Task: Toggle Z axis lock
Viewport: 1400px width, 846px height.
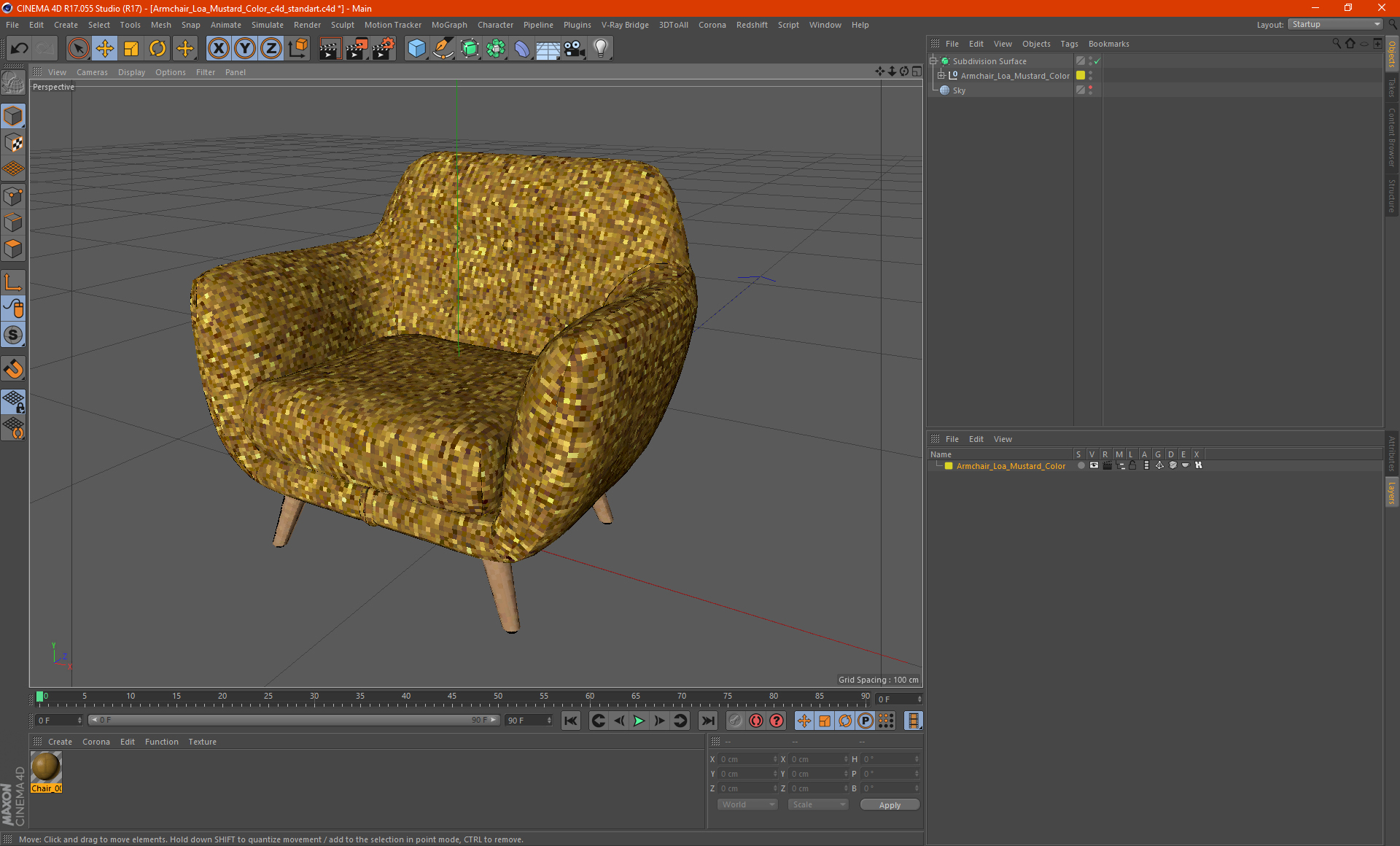Action: click(x=271, y=49)
